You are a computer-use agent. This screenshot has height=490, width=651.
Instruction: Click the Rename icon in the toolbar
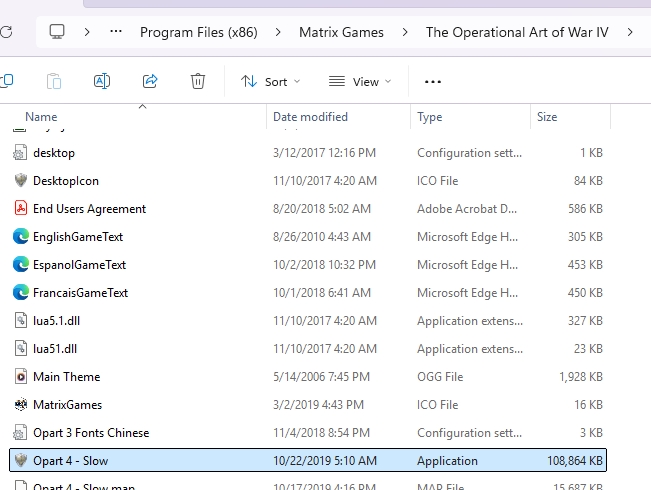coord(102,81)
